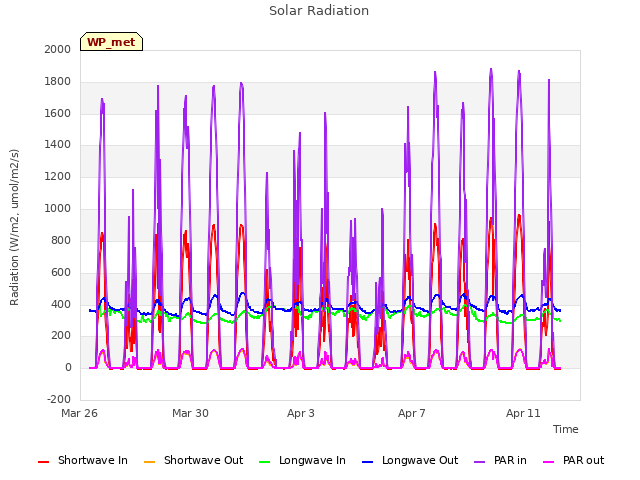Toggle Longwave In legend entry

[x=302, y=460]
